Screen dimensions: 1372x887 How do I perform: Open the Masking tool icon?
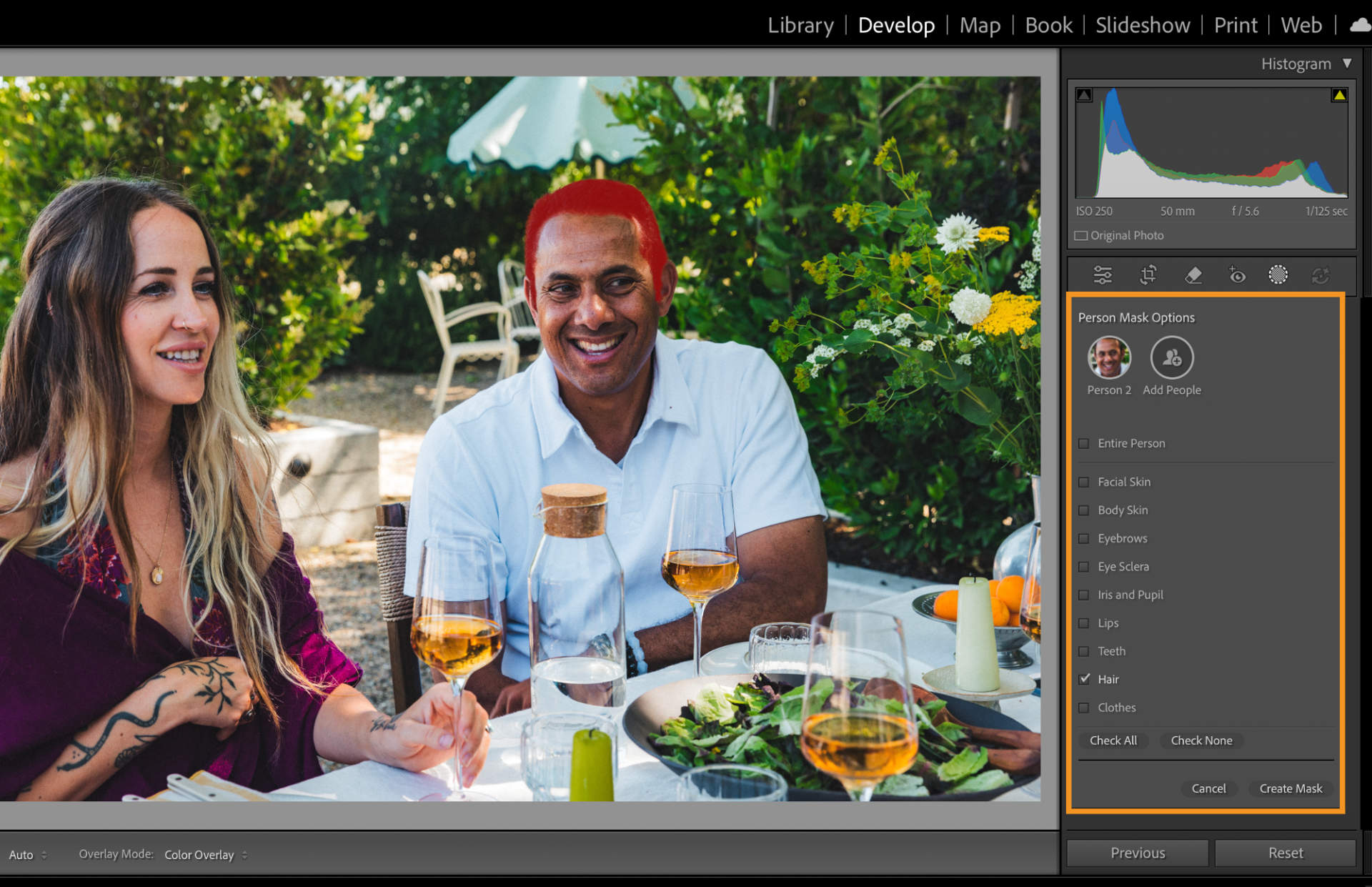(x=1278, y=274)
